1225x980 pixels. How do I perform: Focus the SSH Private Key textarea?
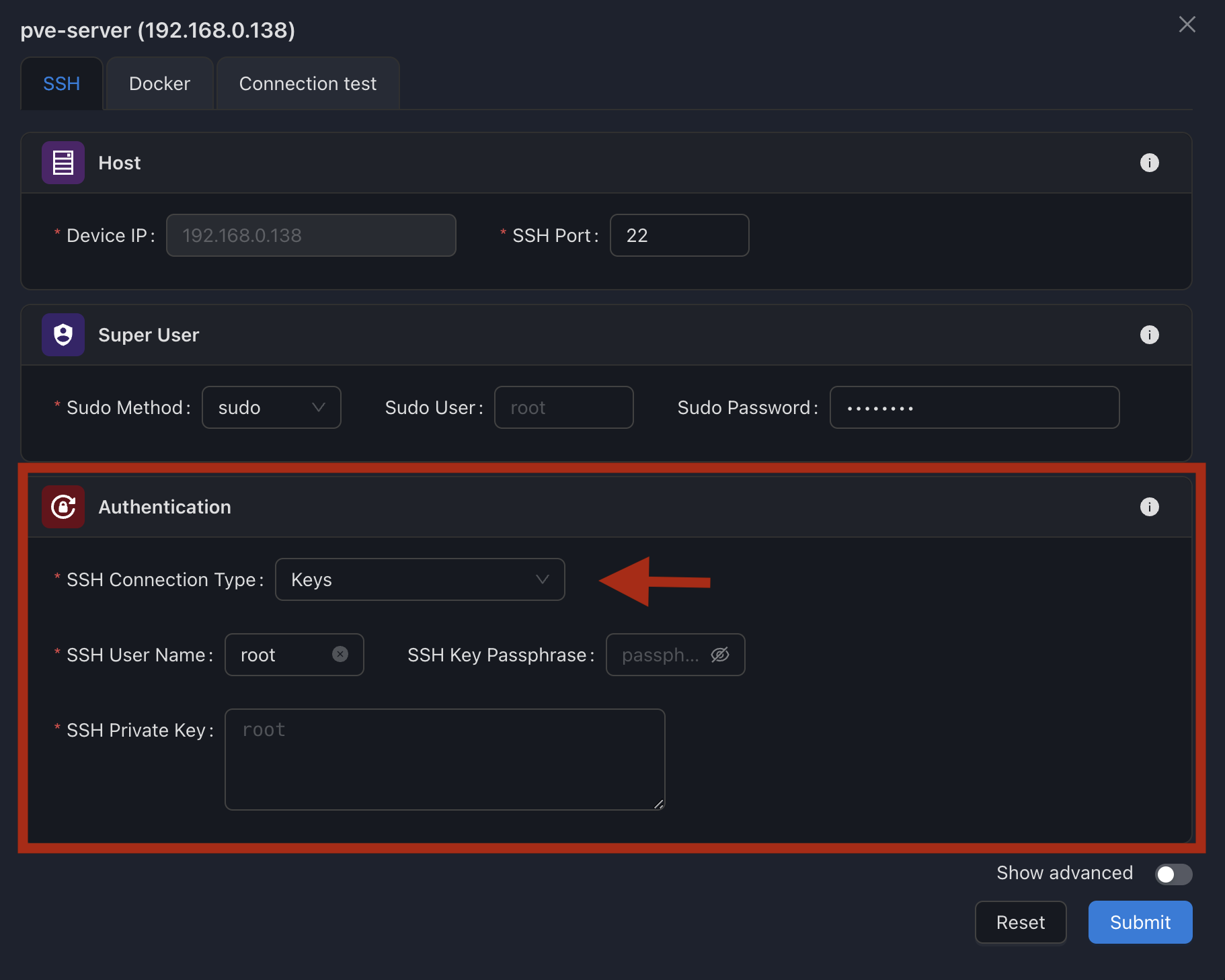point(445,760)
